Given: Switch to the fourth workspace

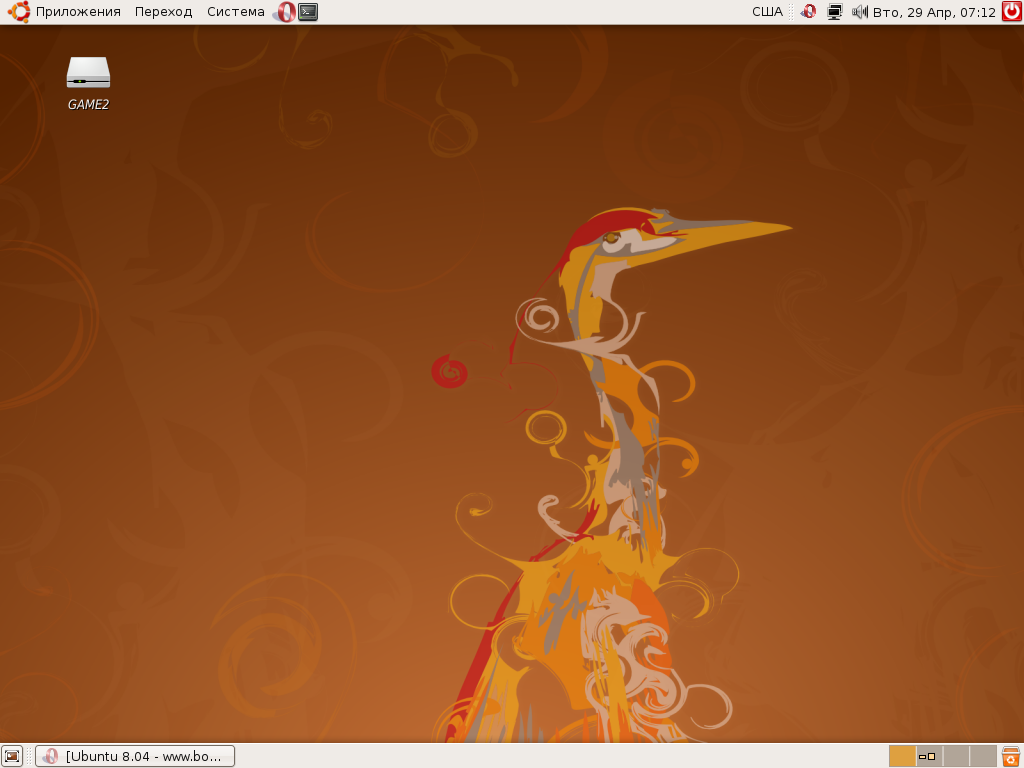Looking at the screenshot, I should click(983, 756).
